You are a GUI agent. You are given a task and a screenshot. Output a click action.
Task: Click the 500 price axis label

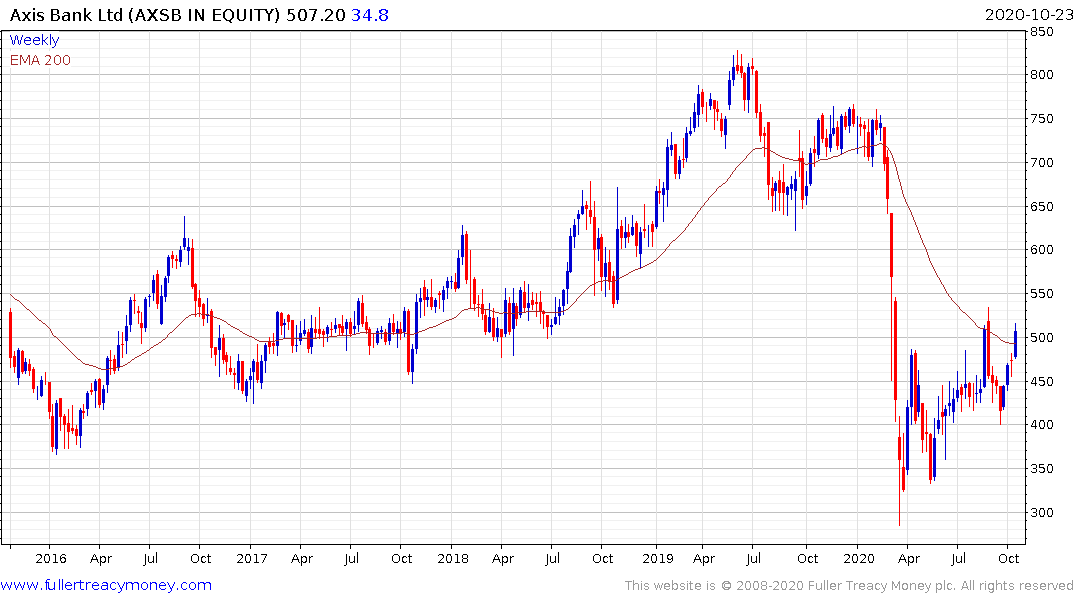pyautogui.click(x=1042, y=337)
